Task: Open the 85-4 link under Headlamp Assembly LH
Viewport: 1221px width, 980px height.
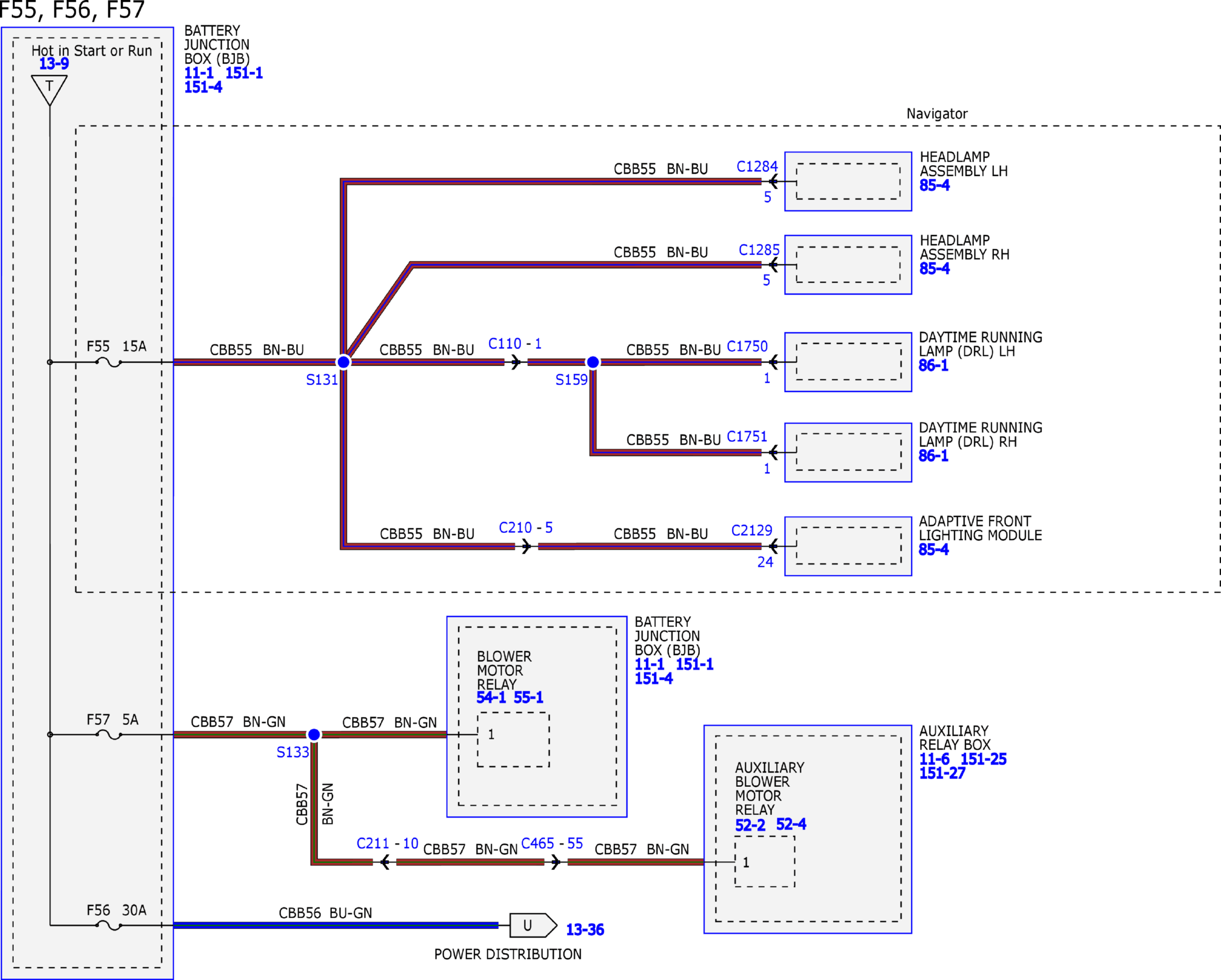Action: 934,186
